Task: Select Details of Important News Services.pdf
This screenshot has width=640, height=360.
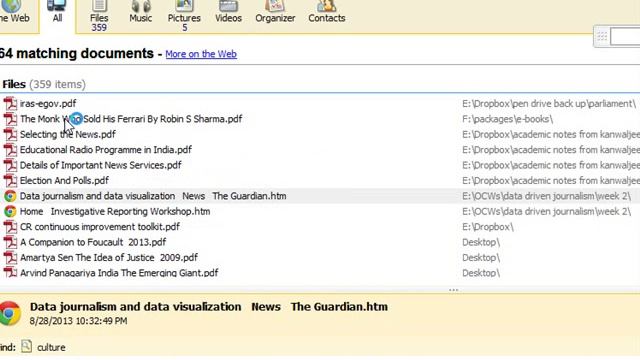Action: click(x=100, y=165)
